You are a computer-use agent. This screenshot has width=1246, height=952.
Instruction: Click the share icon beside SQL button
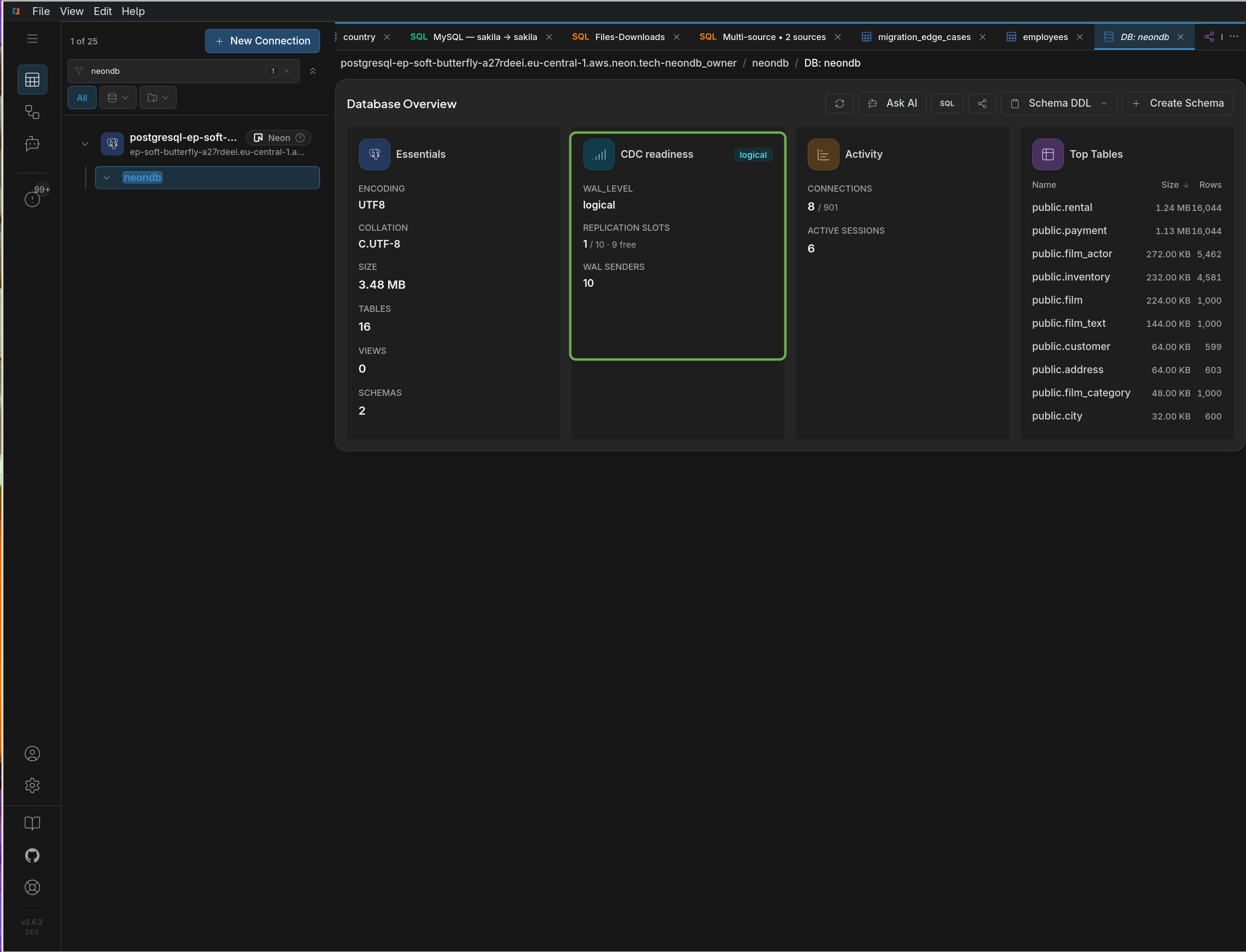pos(982,104)
